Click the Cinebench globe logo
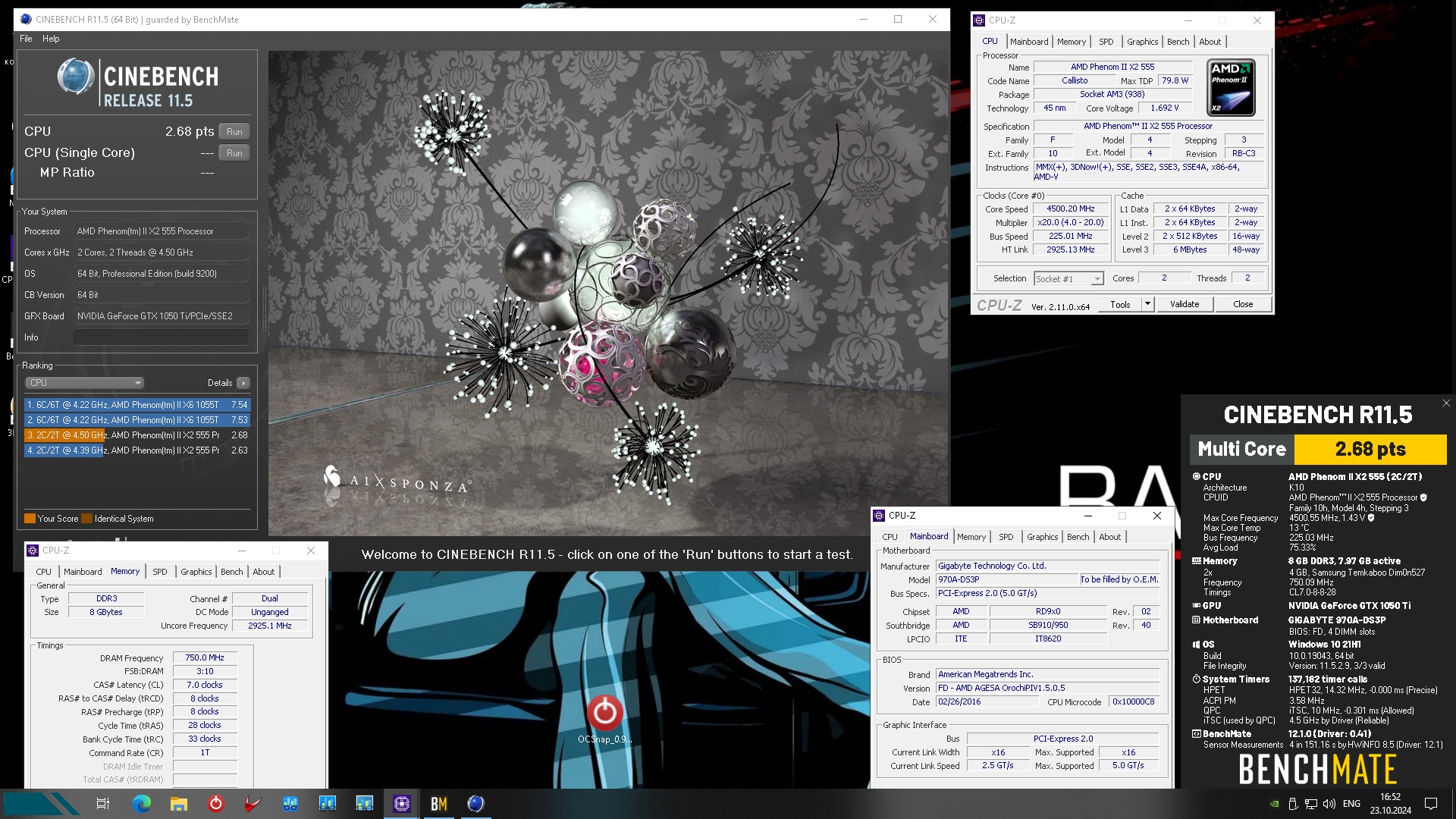 [76, 77]
